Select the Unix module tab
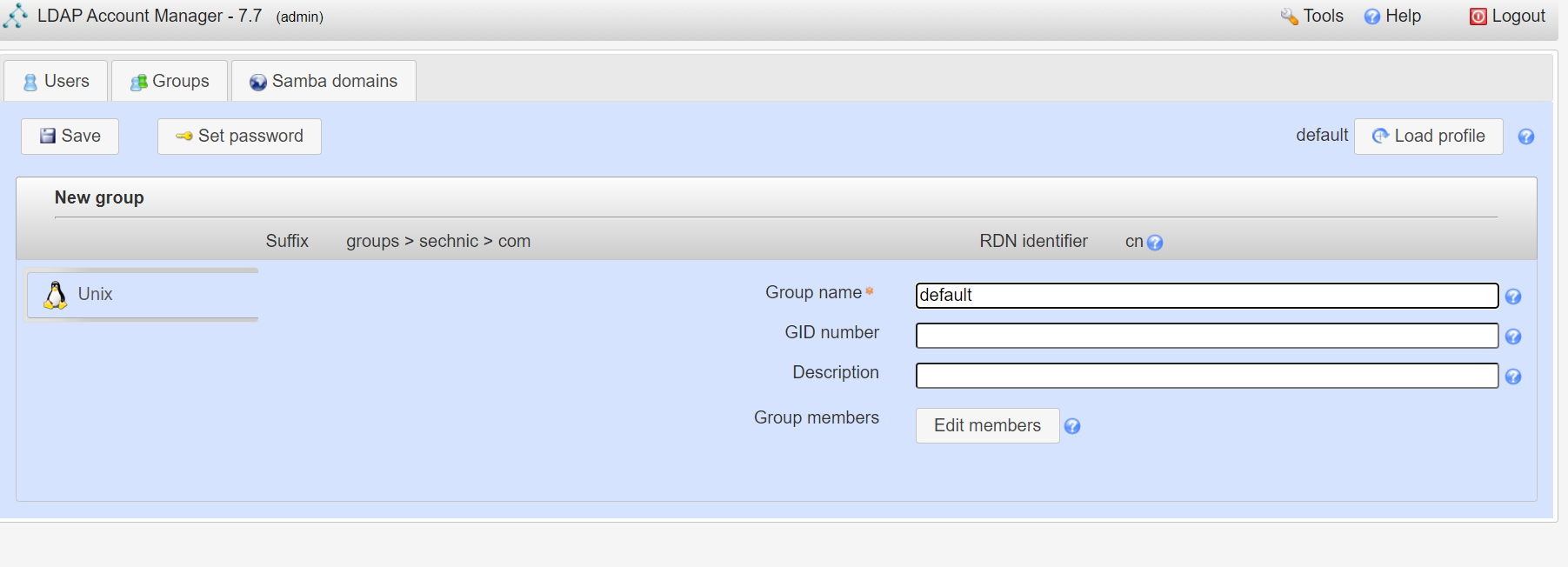Viewport: 1568px width, 567px height. pos(143,294)
